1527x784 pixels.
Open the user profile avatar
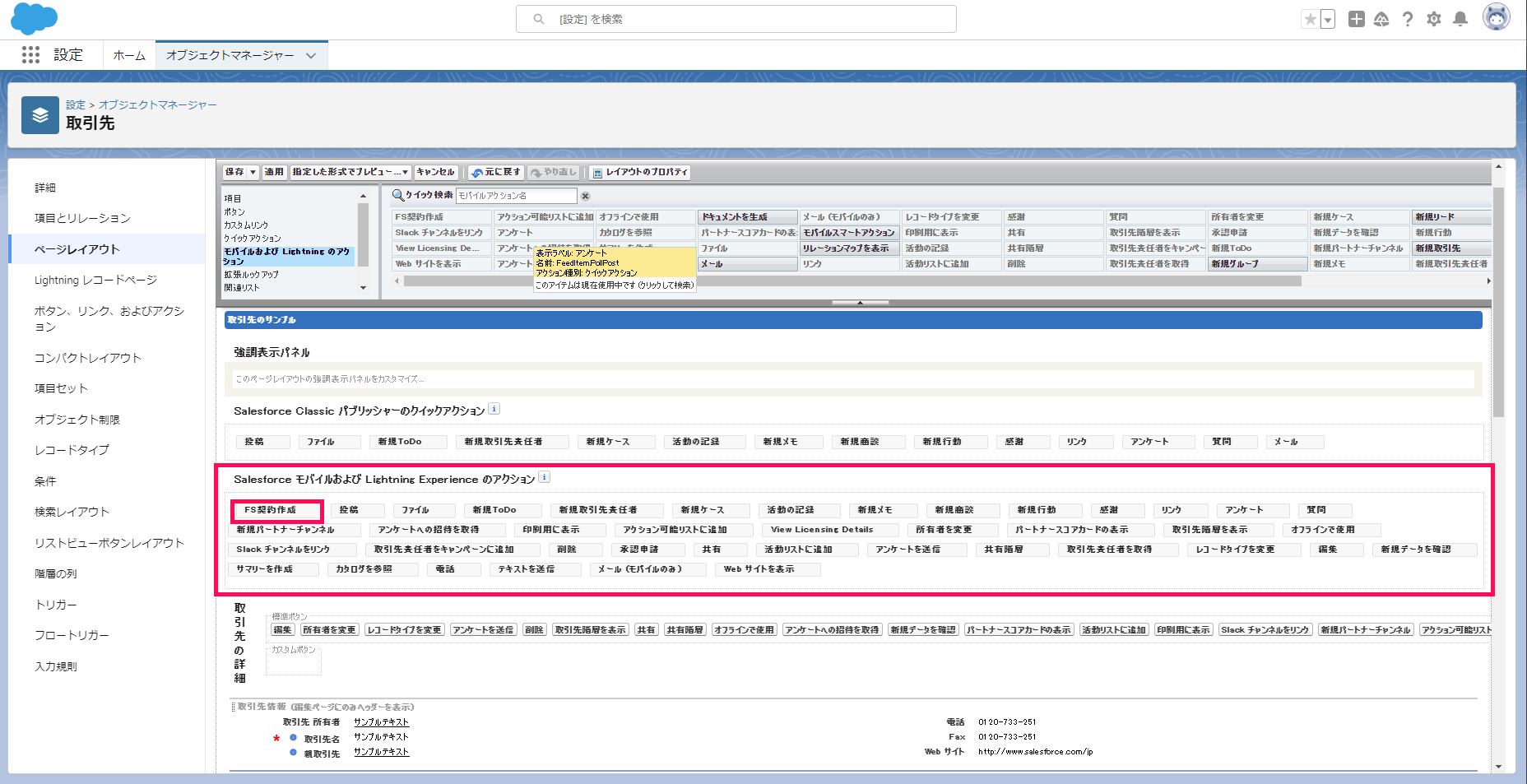1497,17
